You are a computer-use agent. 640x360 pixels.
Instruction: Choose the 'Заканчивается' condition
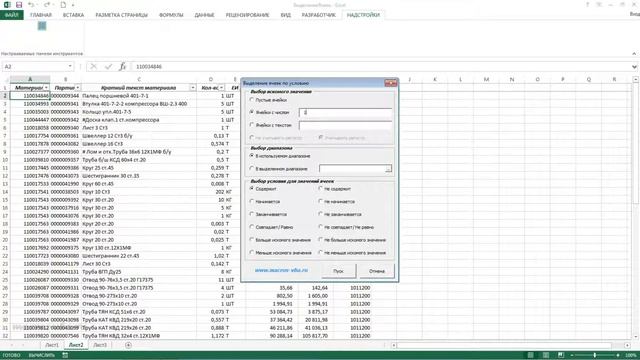pos(252,213)
